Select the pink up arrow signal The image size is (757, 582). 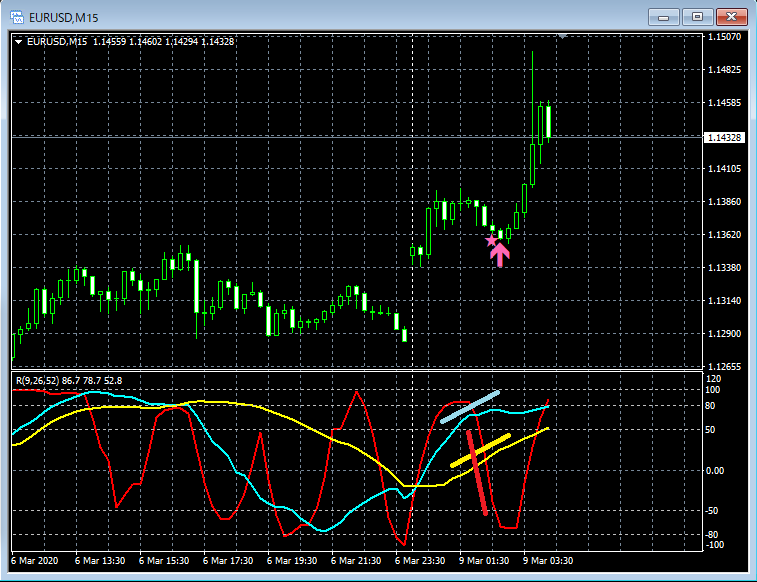click(x=500, y=254)
